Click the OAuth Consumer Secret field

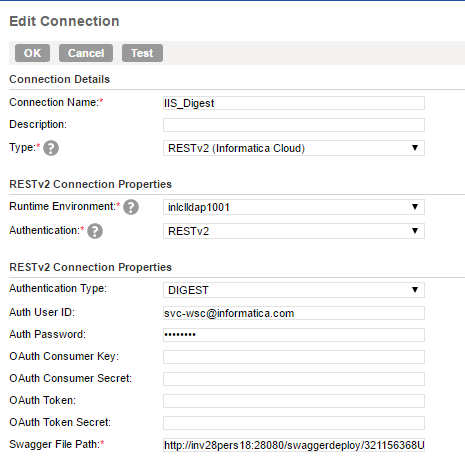tap(294, 379)
